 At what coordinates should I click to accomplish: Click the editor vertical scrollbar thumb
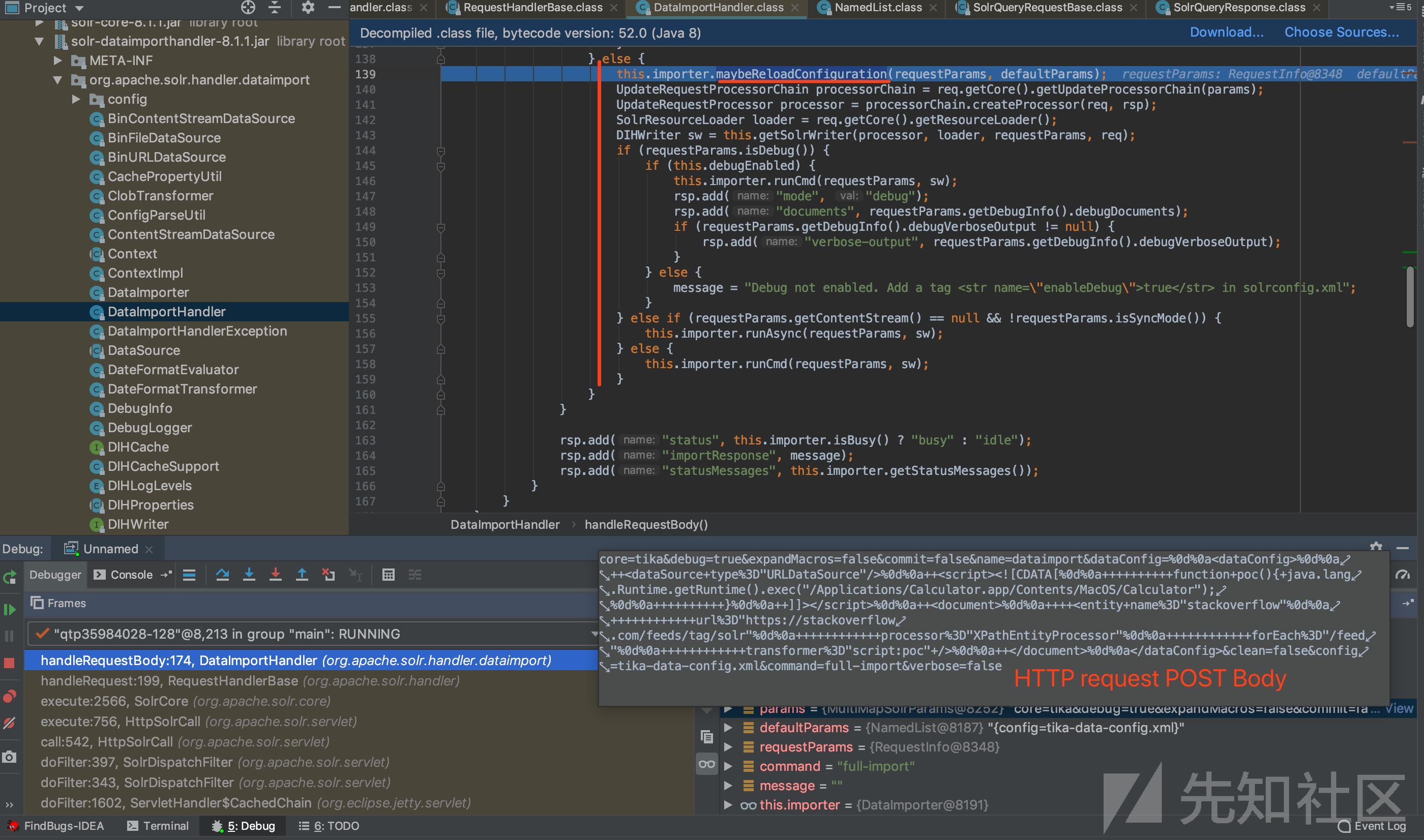click(x=1410, y=296)
